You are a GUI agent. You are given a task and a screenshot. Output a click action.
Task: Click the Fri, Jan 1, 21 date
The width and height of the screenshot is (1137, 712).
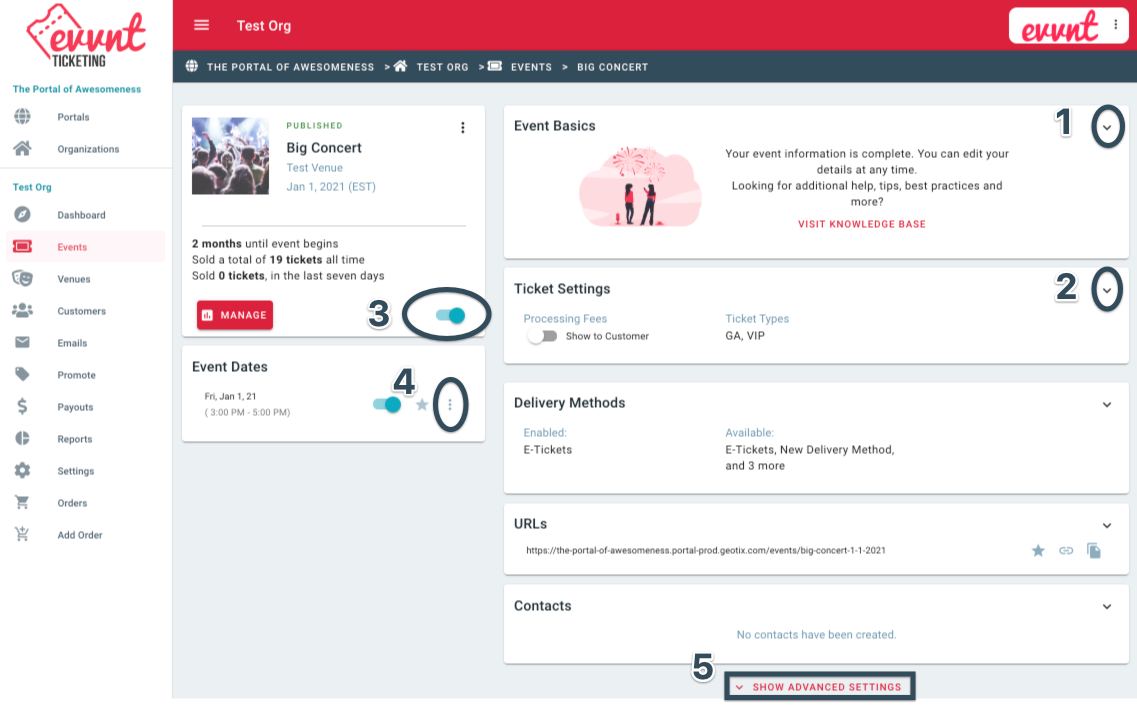[230, 396]
